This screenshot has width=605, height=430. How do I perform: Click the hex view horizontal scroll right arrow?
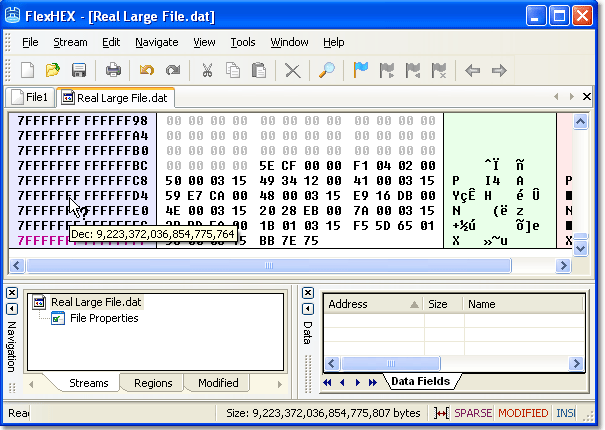(563, 266)
